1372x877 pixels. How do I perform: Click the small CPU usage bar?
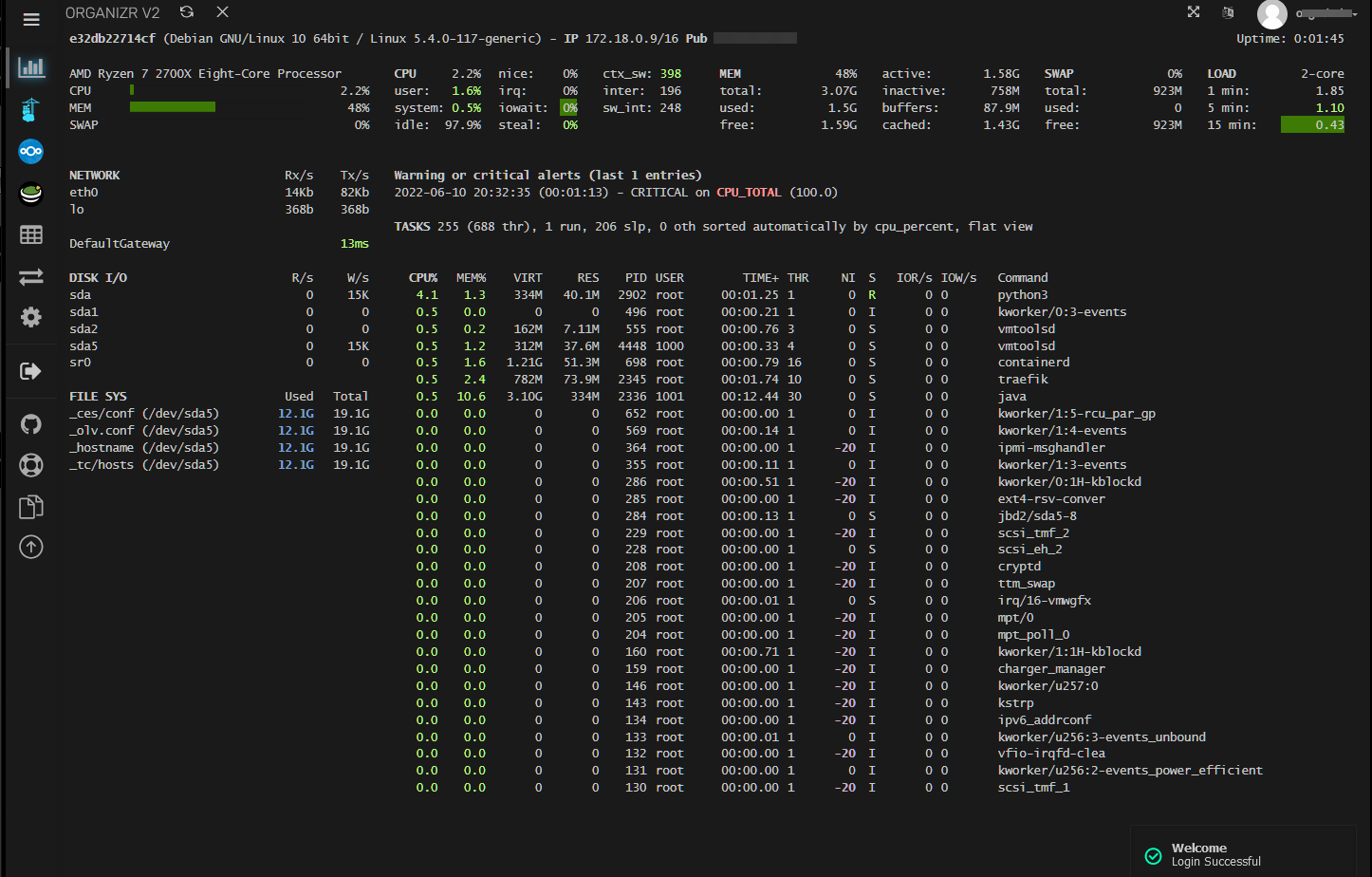click(132, 90)
